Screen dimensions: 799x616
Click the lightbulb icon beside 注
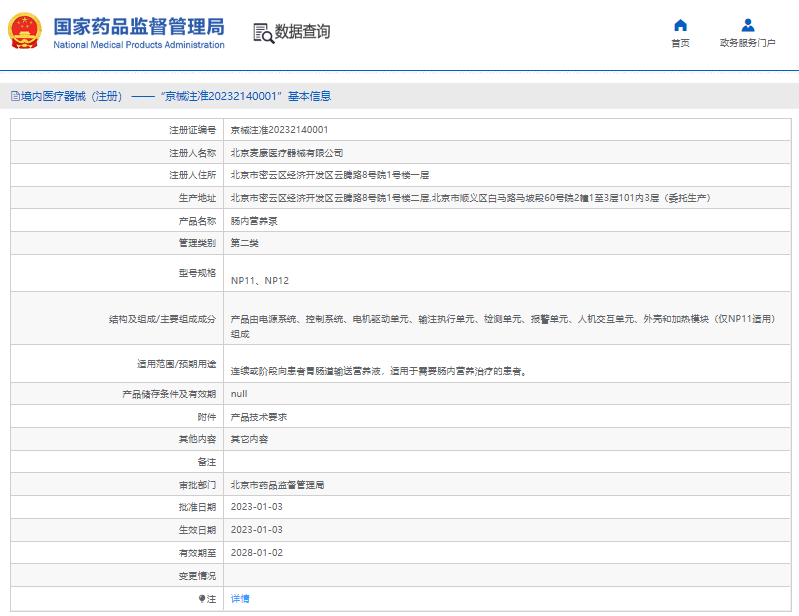coord(202,599)
